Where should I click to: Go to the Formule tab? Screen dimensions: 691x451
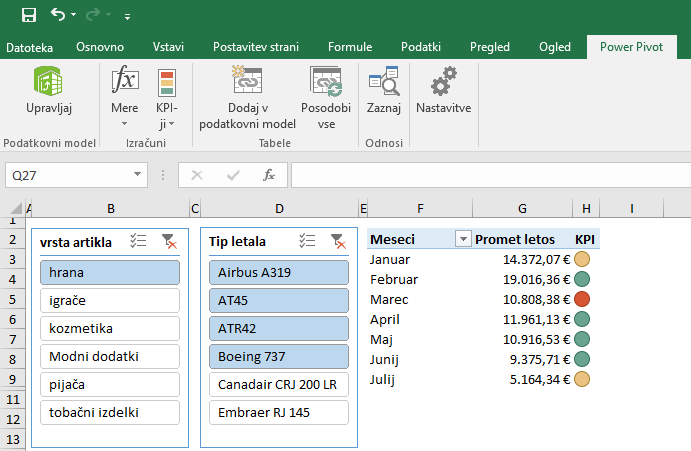click(350, 47)
